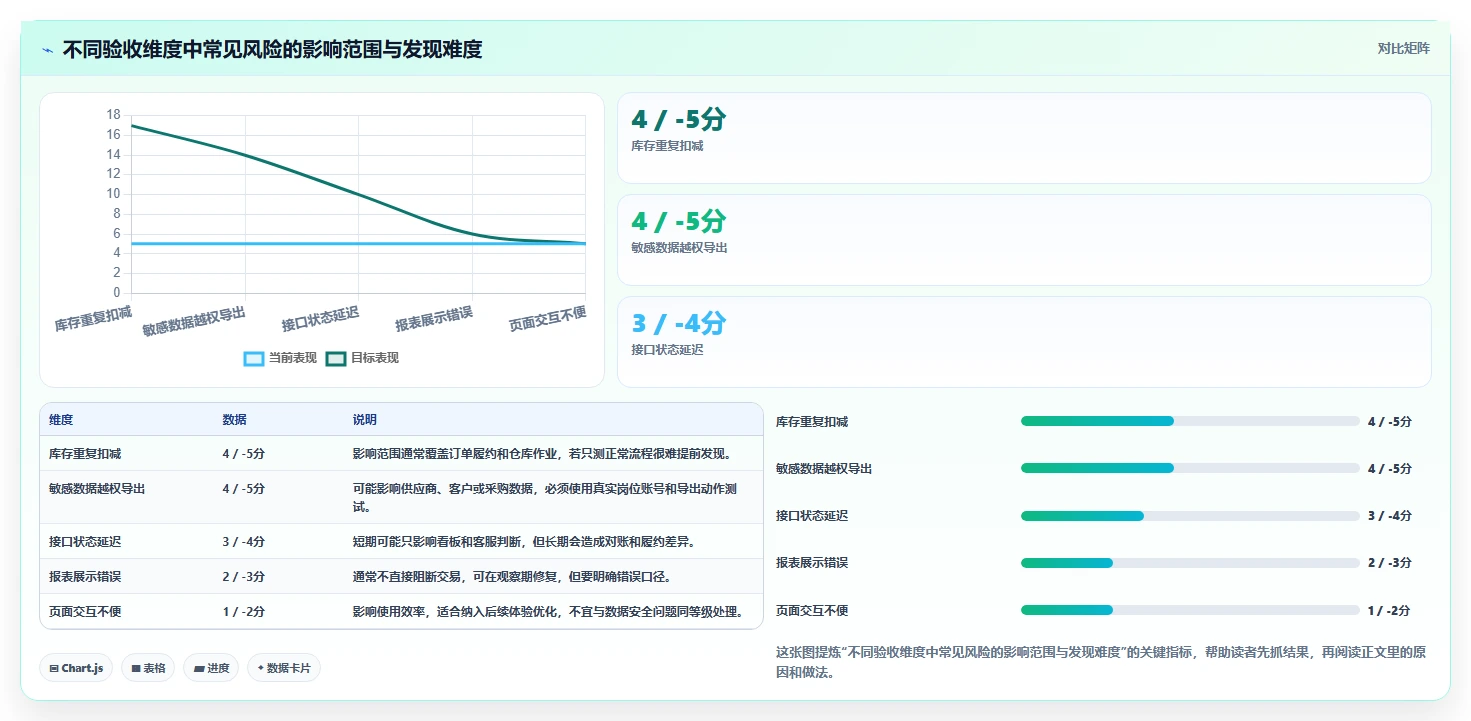Open the 库存重复扣减 data card
The height and width of the screenshot is (721, 1471).
(1024, 138)
